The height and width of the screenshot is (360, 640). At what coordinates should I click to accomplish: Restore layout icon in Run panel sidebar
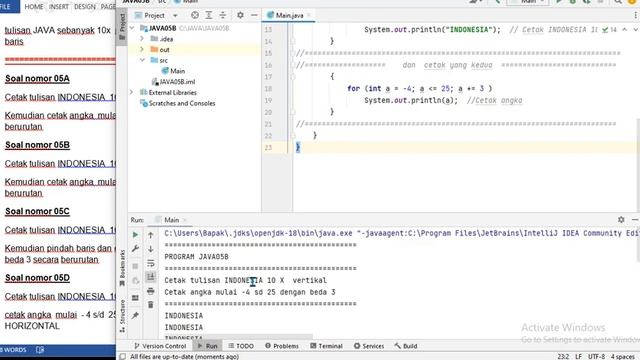tap(136, 298)
